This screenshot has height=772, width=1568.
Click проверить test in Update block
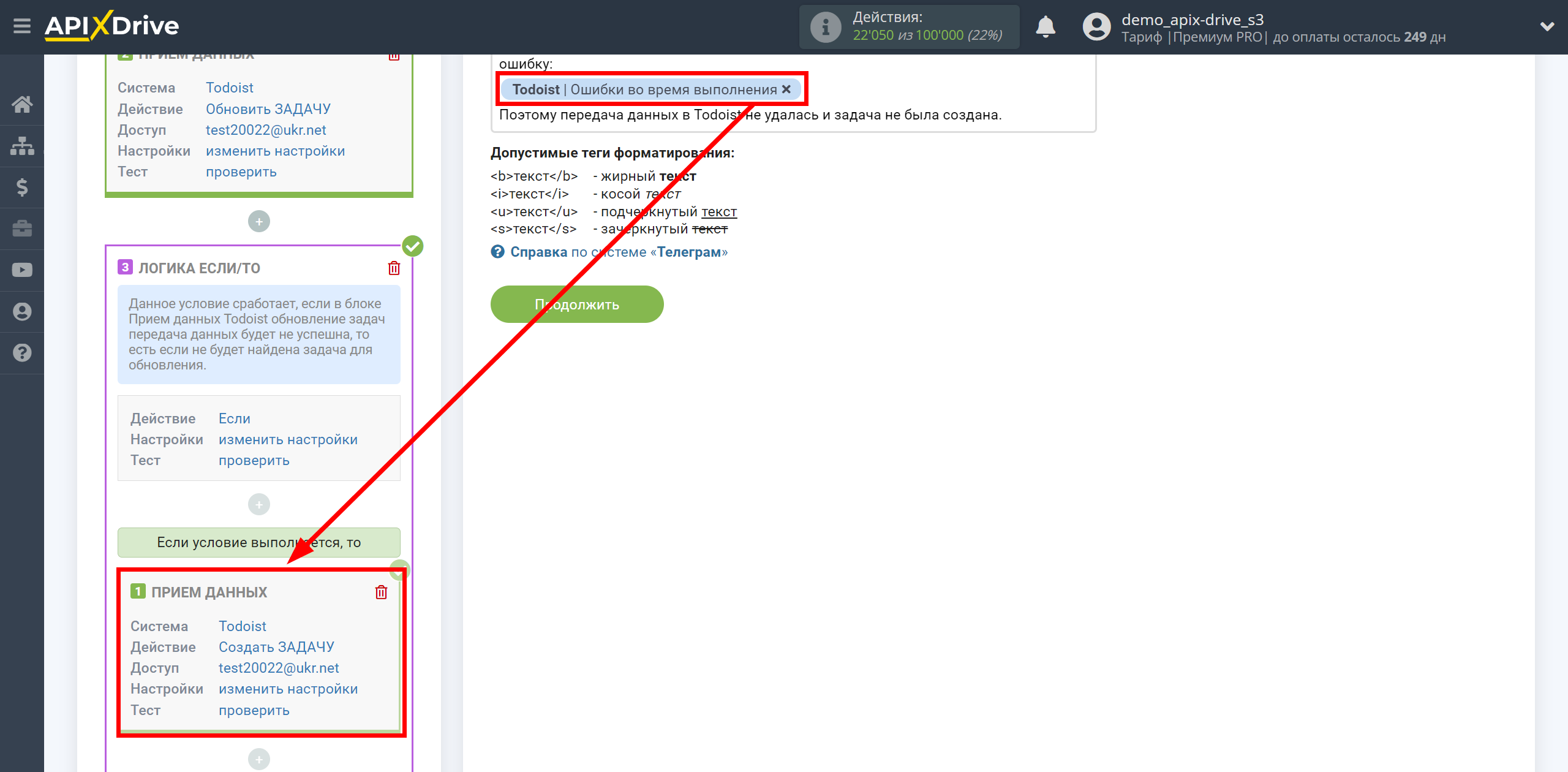pyautogui.click(x=241, y=172)
